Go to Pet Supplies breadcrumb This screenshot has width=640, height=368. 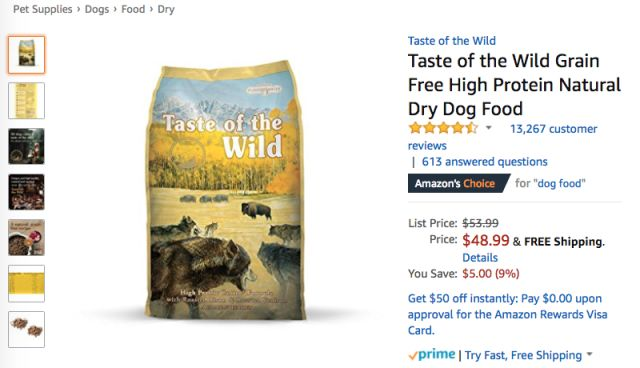42,9
